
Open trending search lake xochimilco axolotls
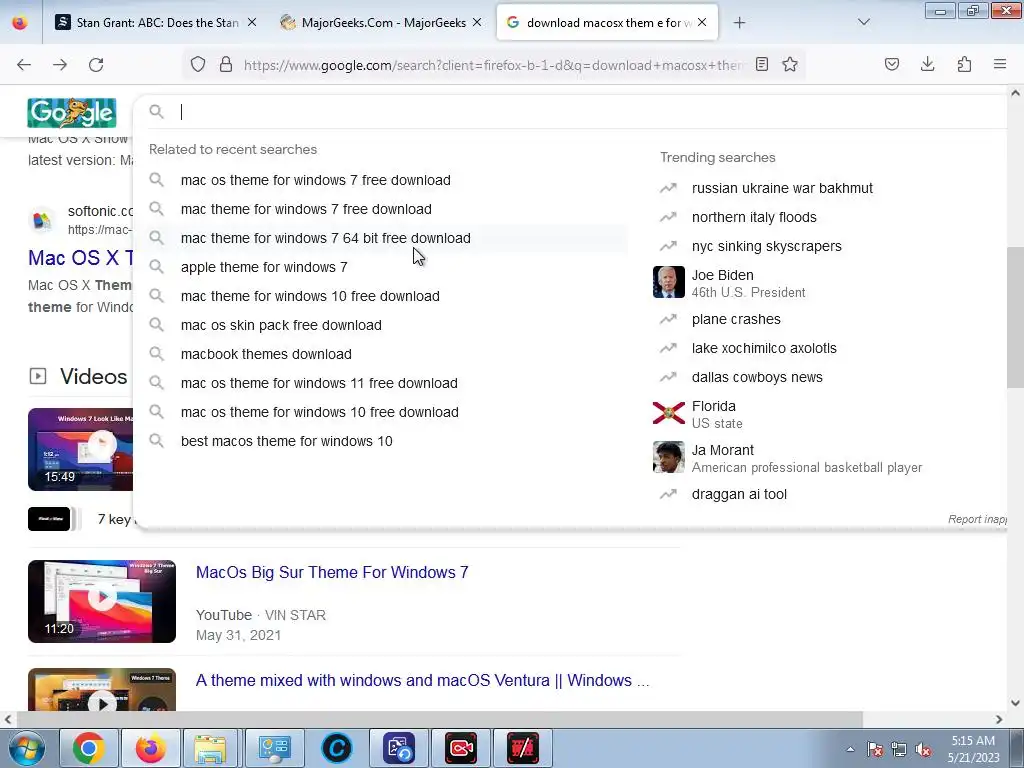click(x=764, y=348)
